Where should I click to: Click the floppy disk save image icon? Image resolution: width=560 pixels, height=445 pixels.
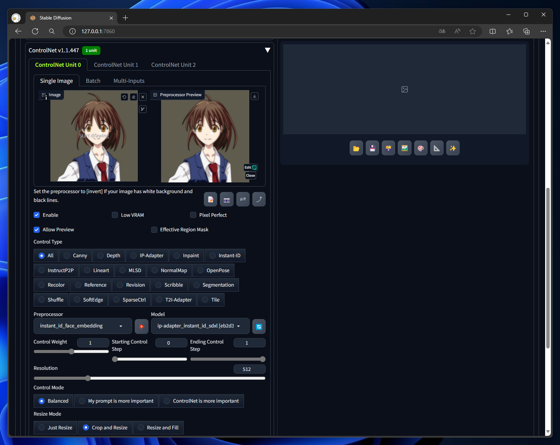coord(372,148)
